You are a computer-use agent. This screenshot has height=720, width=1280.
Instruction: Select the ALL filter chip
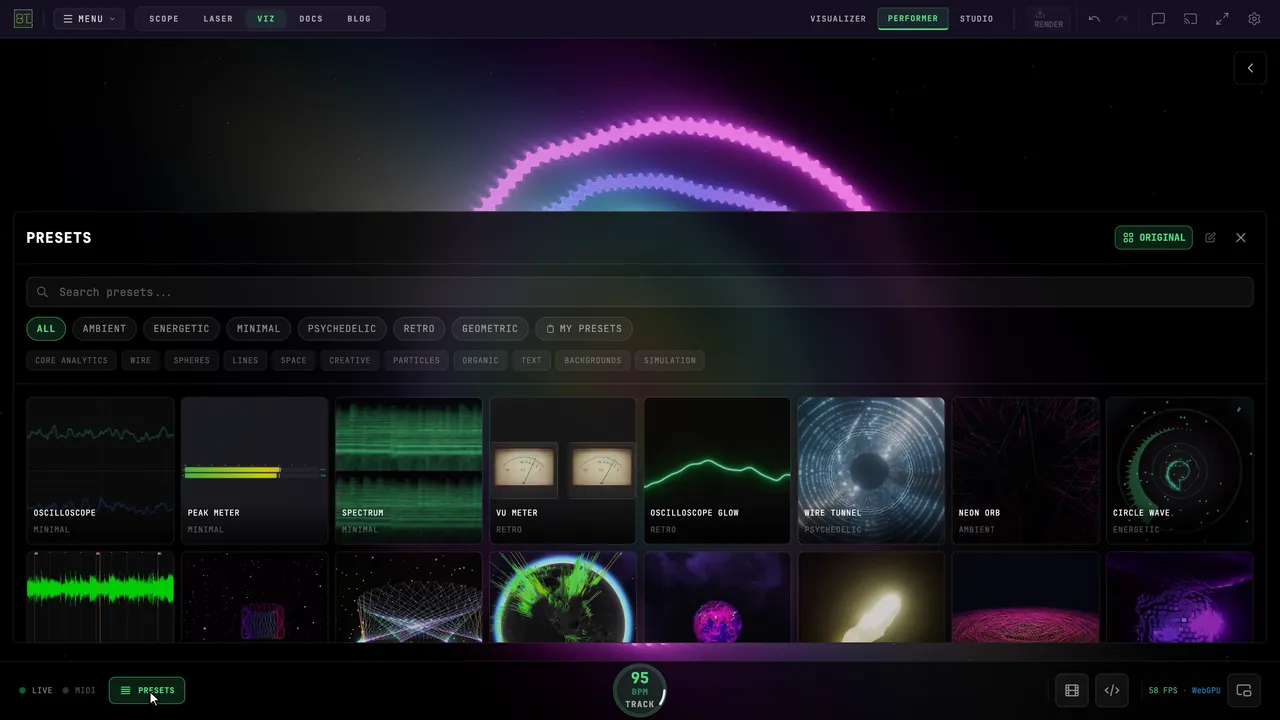46,329
